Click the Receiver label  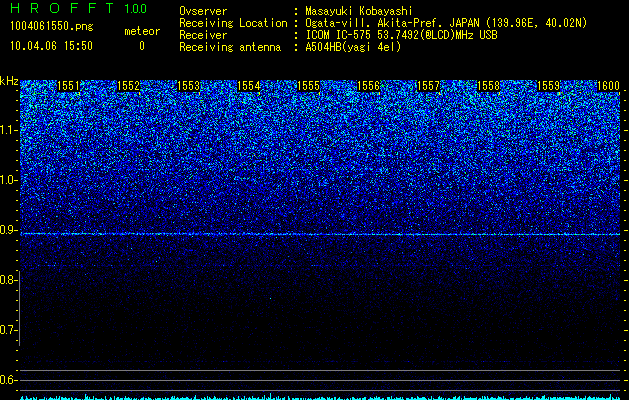point(203,35)
